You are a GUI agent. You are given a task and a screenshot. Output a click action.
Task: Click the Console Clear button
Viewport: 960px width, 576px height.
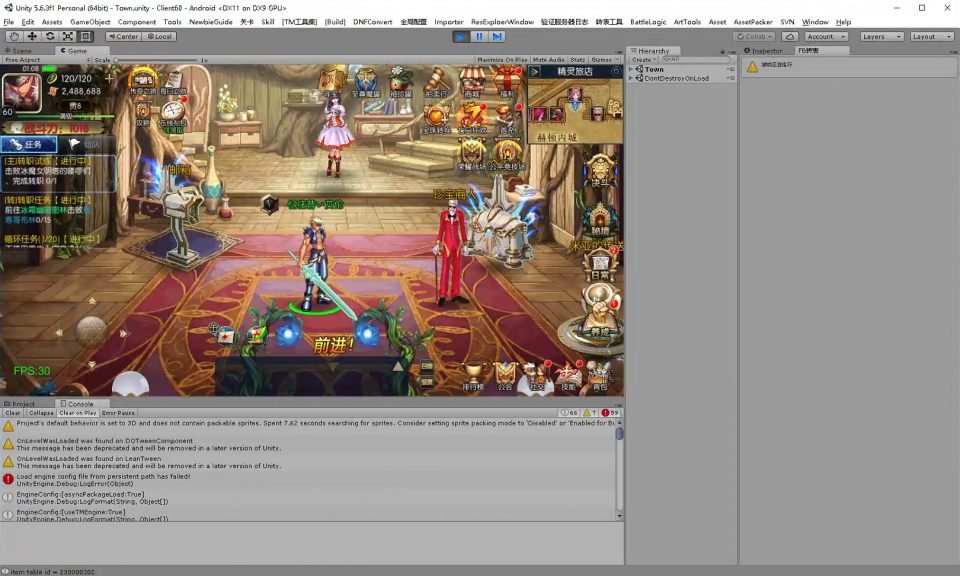pos(13,412)
